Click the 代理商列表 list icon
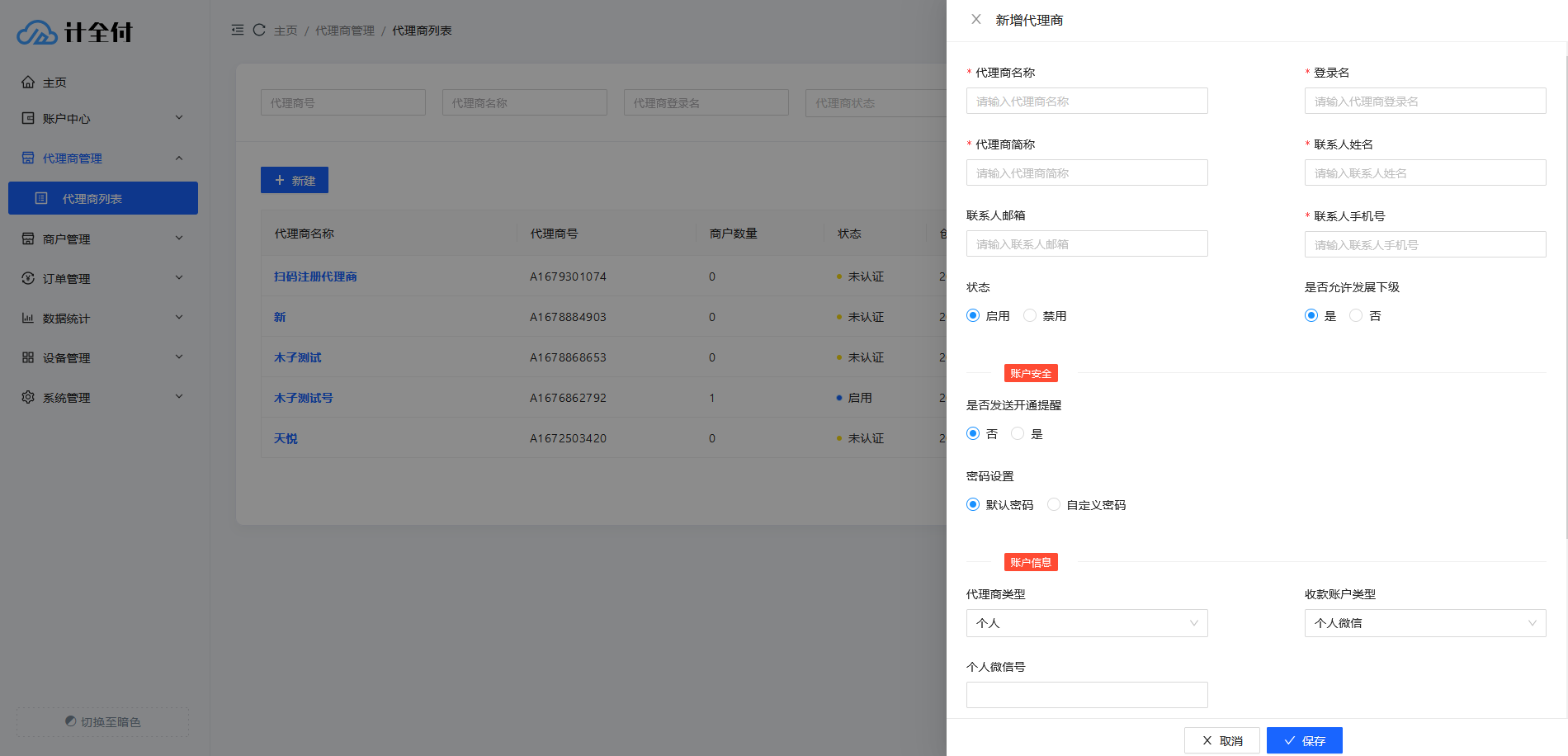This screenshot has width=1568, height=756. (41, 198)
